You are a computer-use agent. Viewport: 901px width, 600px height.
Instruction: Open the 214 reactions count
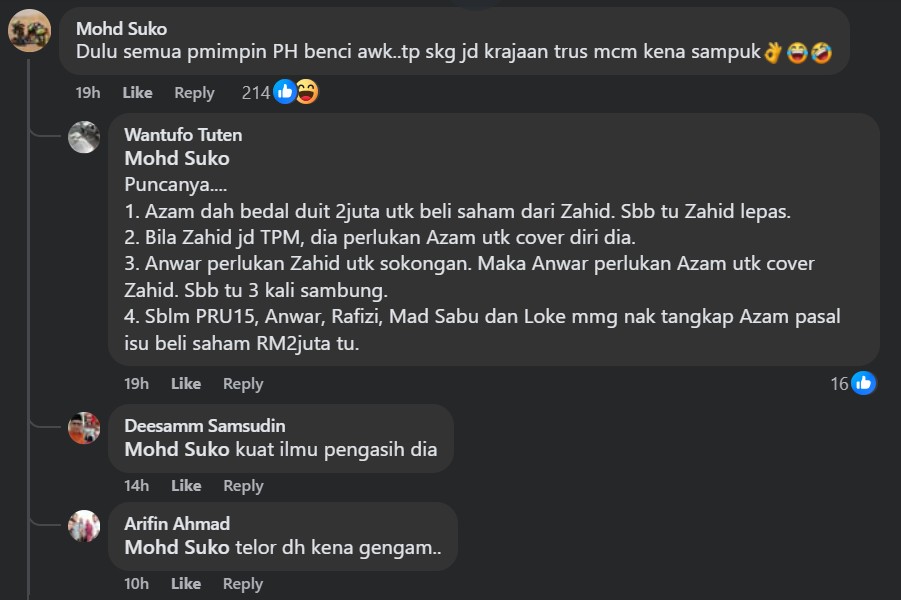(x=256, y=92)
